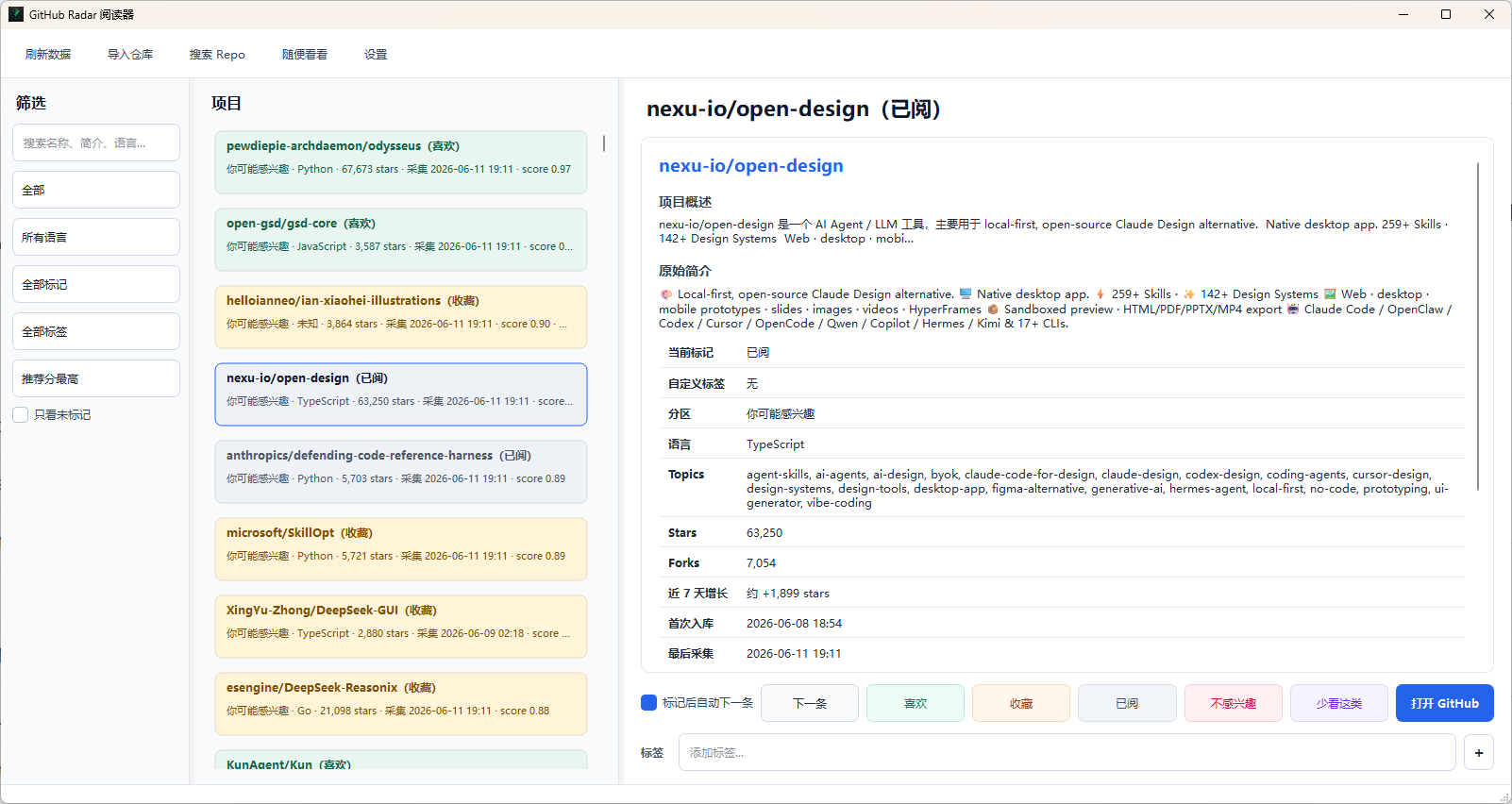The height and width of the screenshot is (804, 1512).
Task: Open the 全部 partition dropdown
Action: [x=96, y=190]
